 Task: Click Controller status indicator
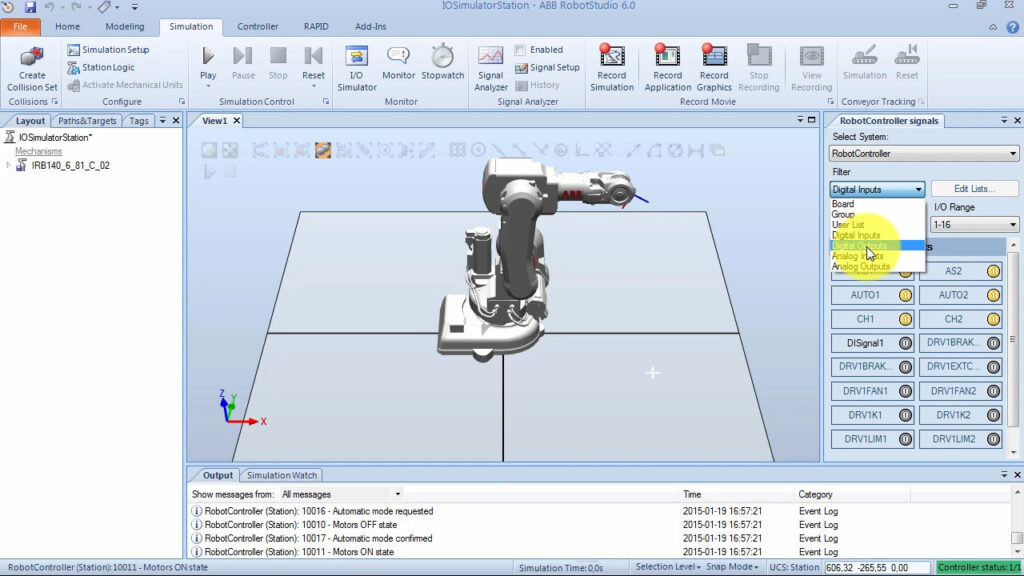coord(978,568)
